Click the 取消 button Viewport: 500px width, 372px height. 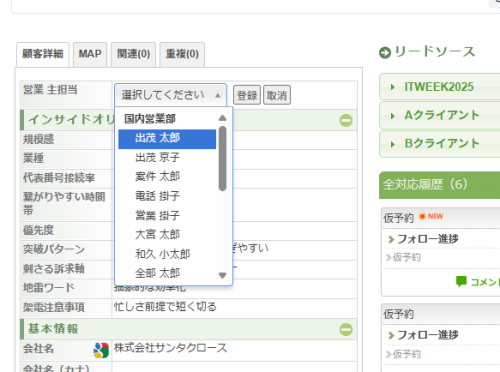click(x=277, y=95)
